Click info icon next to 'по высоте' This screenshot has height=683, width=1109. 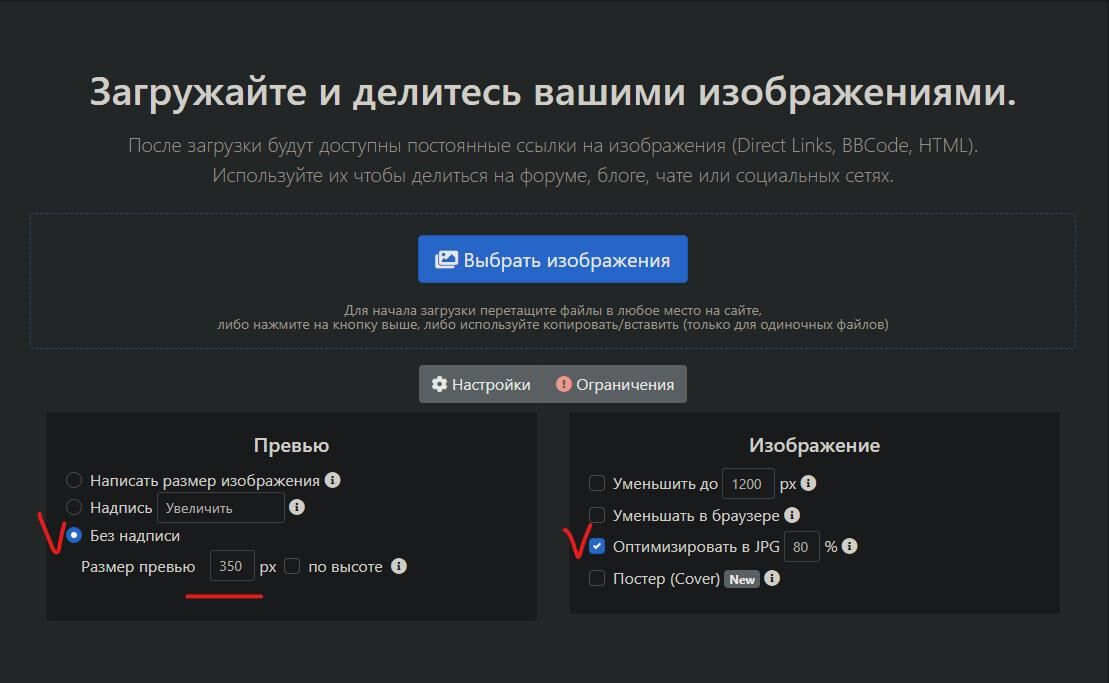pyautogui.click(x=399, y=566)
